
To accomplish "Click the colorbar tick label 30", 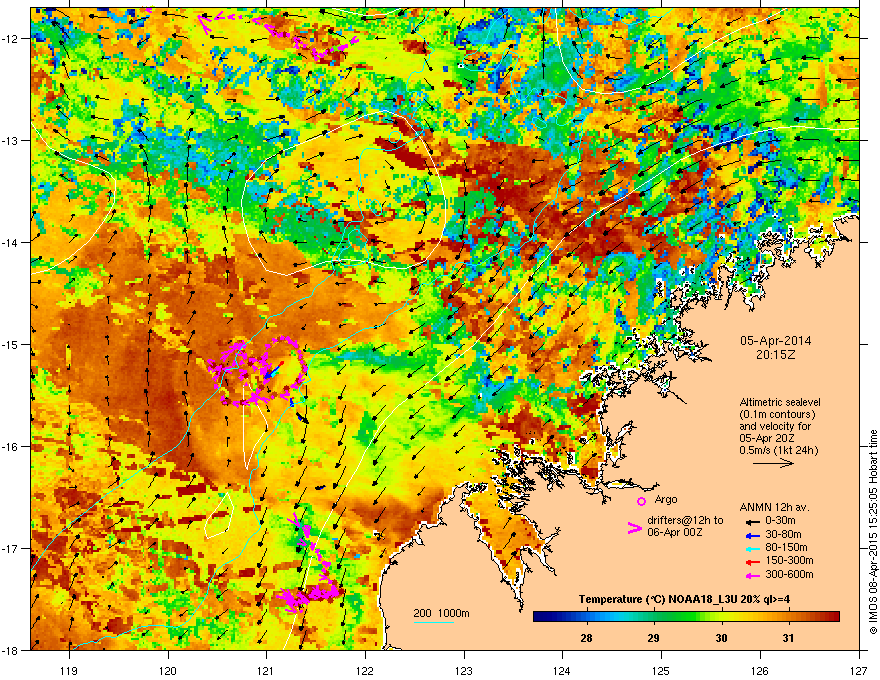I will tap(722, 638).
